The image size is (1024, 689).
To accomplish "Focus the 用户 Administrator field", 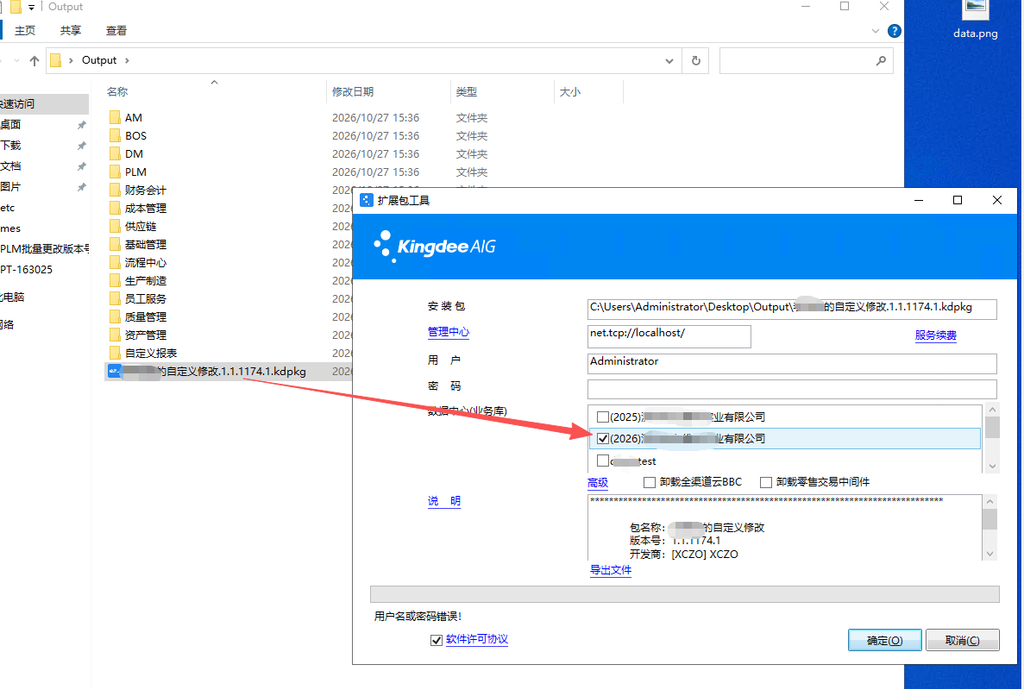I will (x=792, y=364).
